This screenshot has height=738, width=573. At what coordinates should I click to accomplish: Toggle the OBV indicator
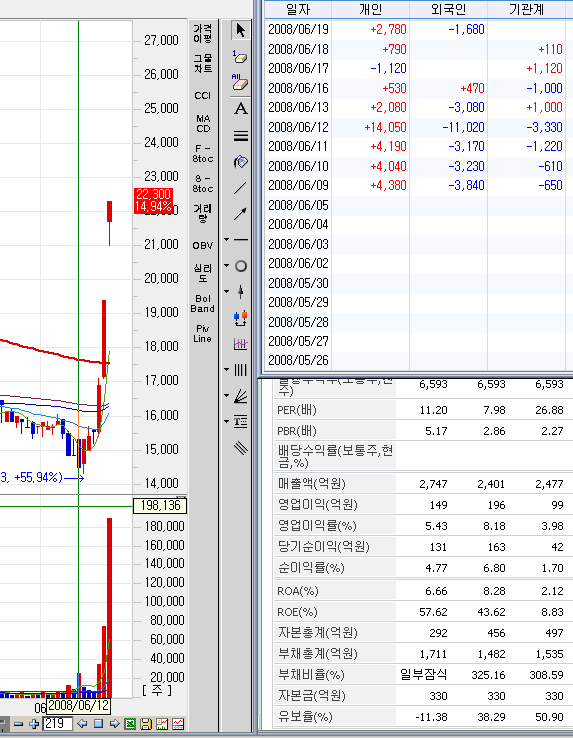pos(202,245)
